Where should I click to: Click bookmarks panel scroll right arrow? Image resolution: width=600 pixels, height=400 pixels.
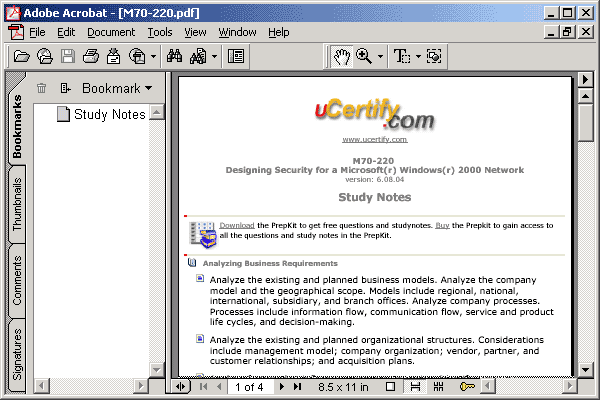pos(141,386)
